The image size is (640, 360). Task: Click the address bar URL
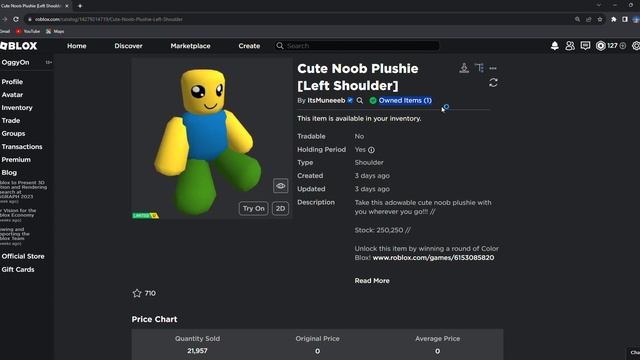click(109, 19)
